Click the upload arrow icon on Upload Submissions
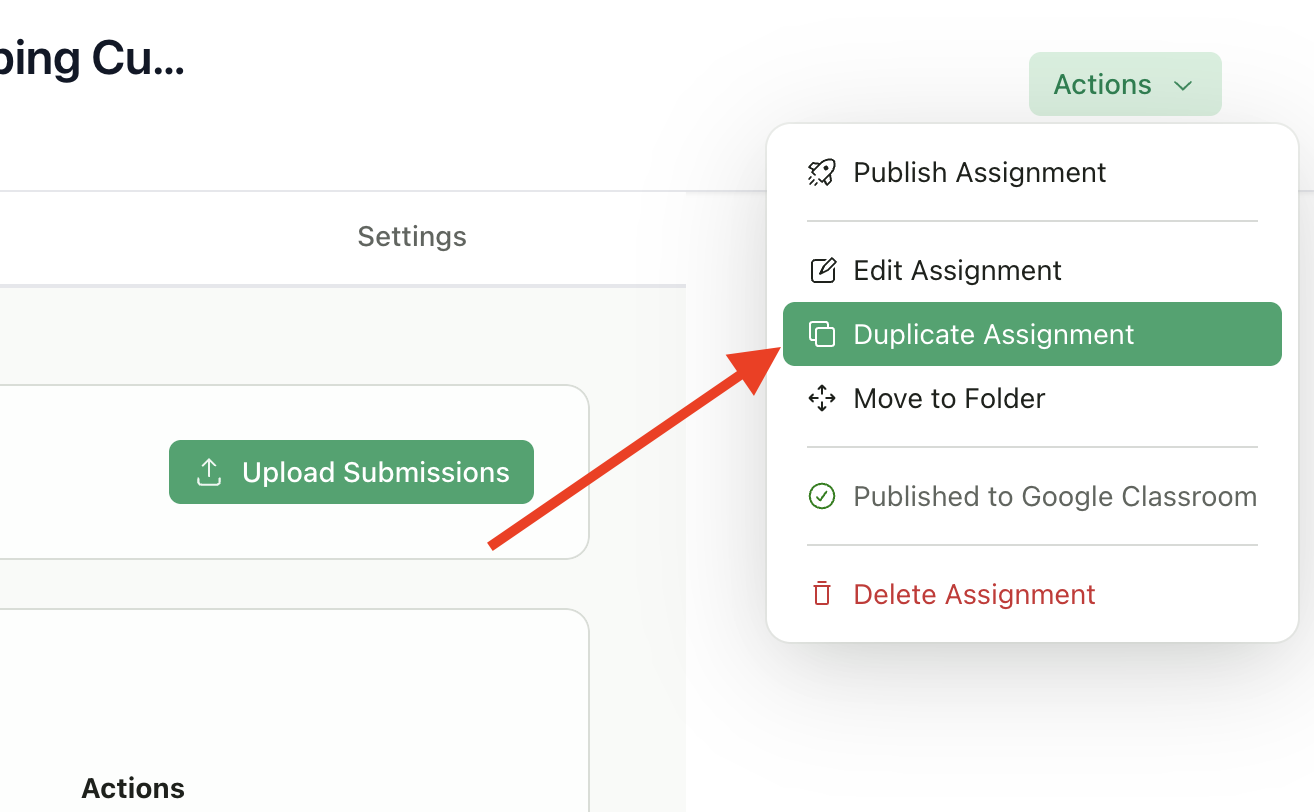Image resolution: width=1314 pixels, height=812 pixels. [x=208, y=471]
